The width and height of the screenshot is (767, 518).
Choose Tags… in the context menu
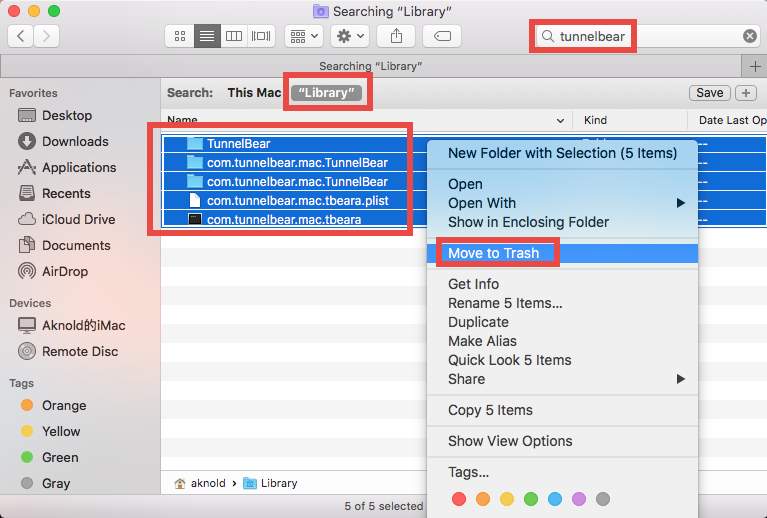(x=562, y=472)
